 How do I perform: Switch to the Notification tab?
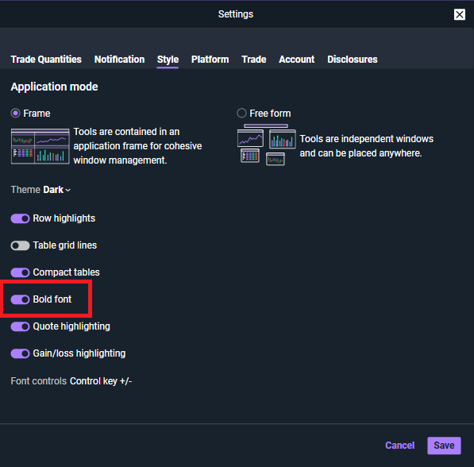(119, 59)
